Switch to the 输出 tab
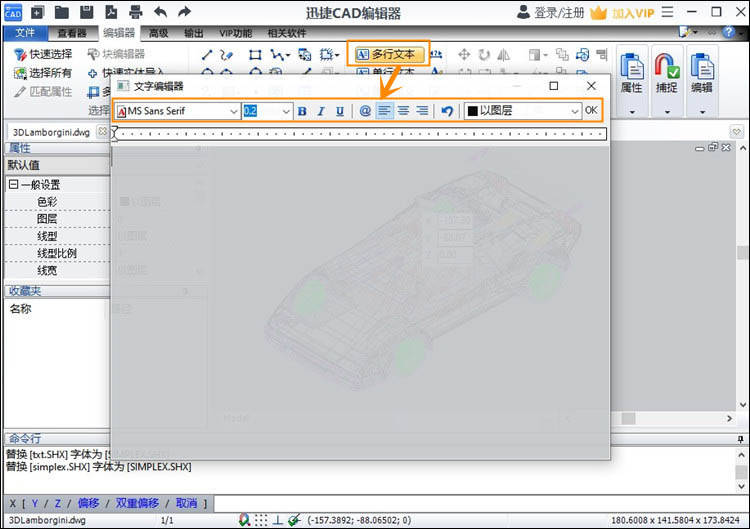Image resolution: width=750 pixels, height=529 pixels. [x=194, y=33]
